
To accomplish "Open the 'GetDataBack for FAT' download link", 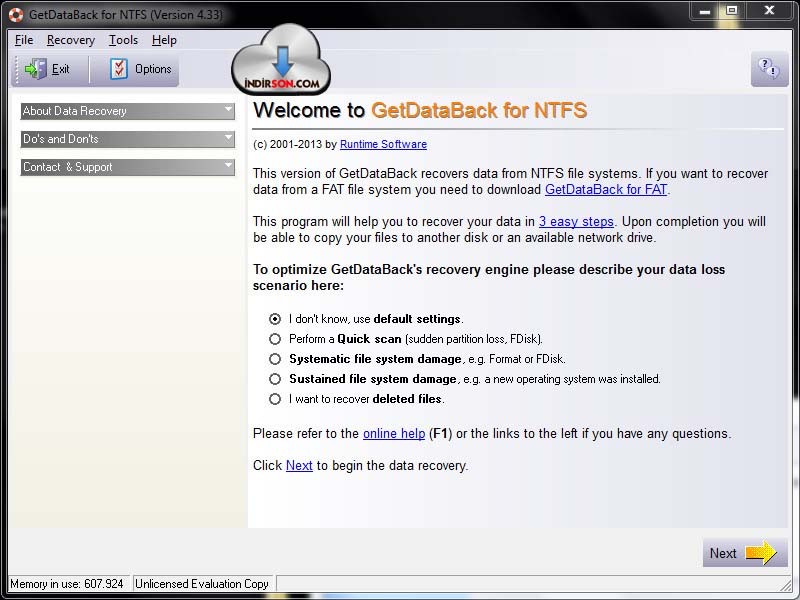I will click(x=606, y=189).
